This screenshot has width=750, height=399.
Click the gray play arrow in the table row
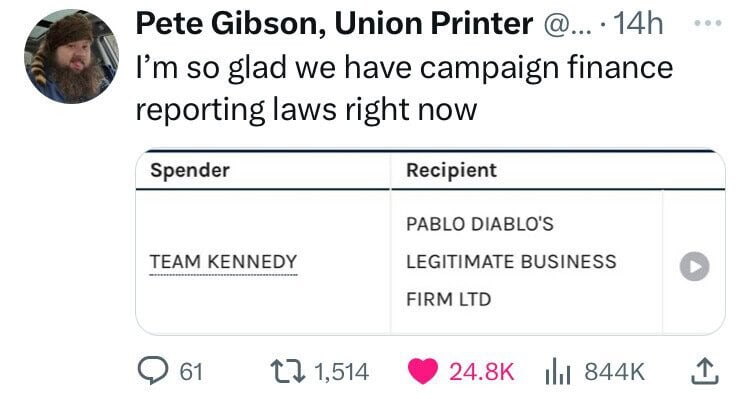click(x=695, y=266)
